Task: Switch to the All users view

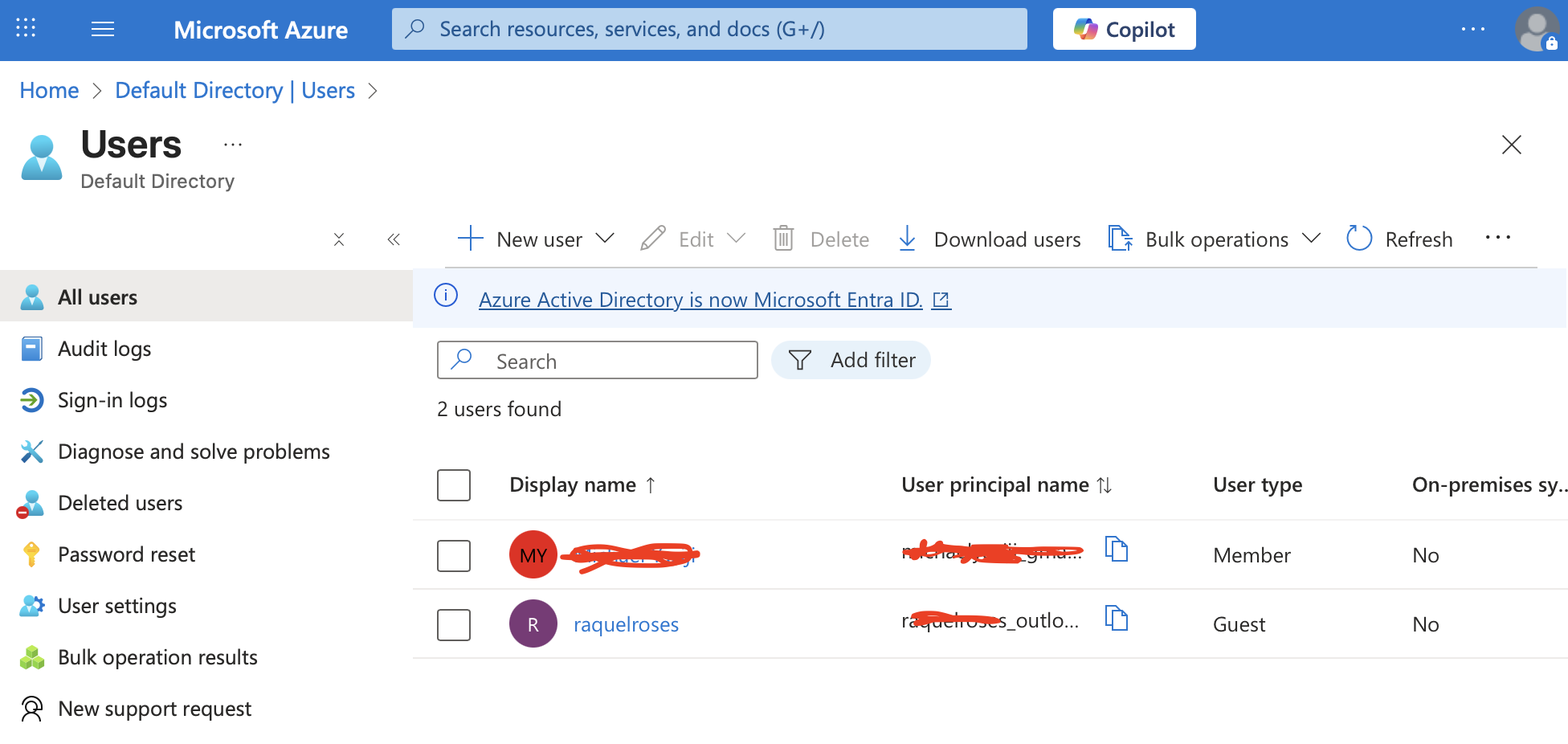Action: 96,296
